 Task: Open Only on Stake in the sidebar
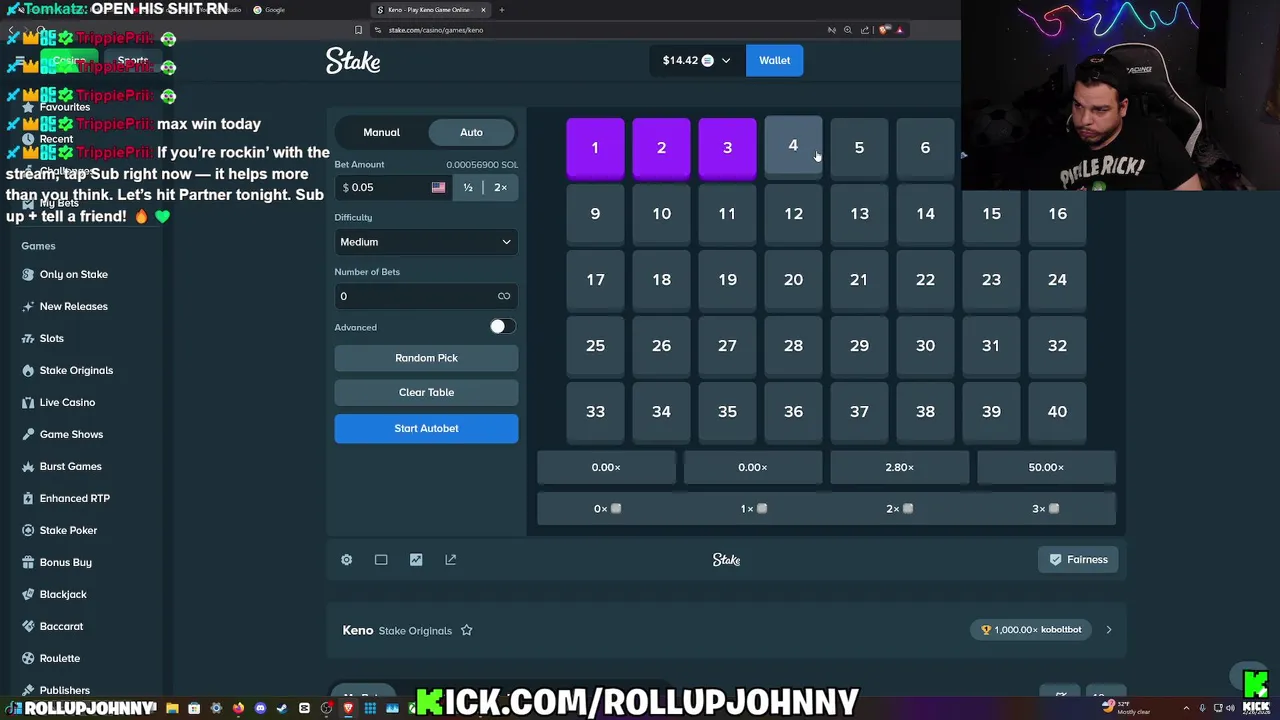73,274
